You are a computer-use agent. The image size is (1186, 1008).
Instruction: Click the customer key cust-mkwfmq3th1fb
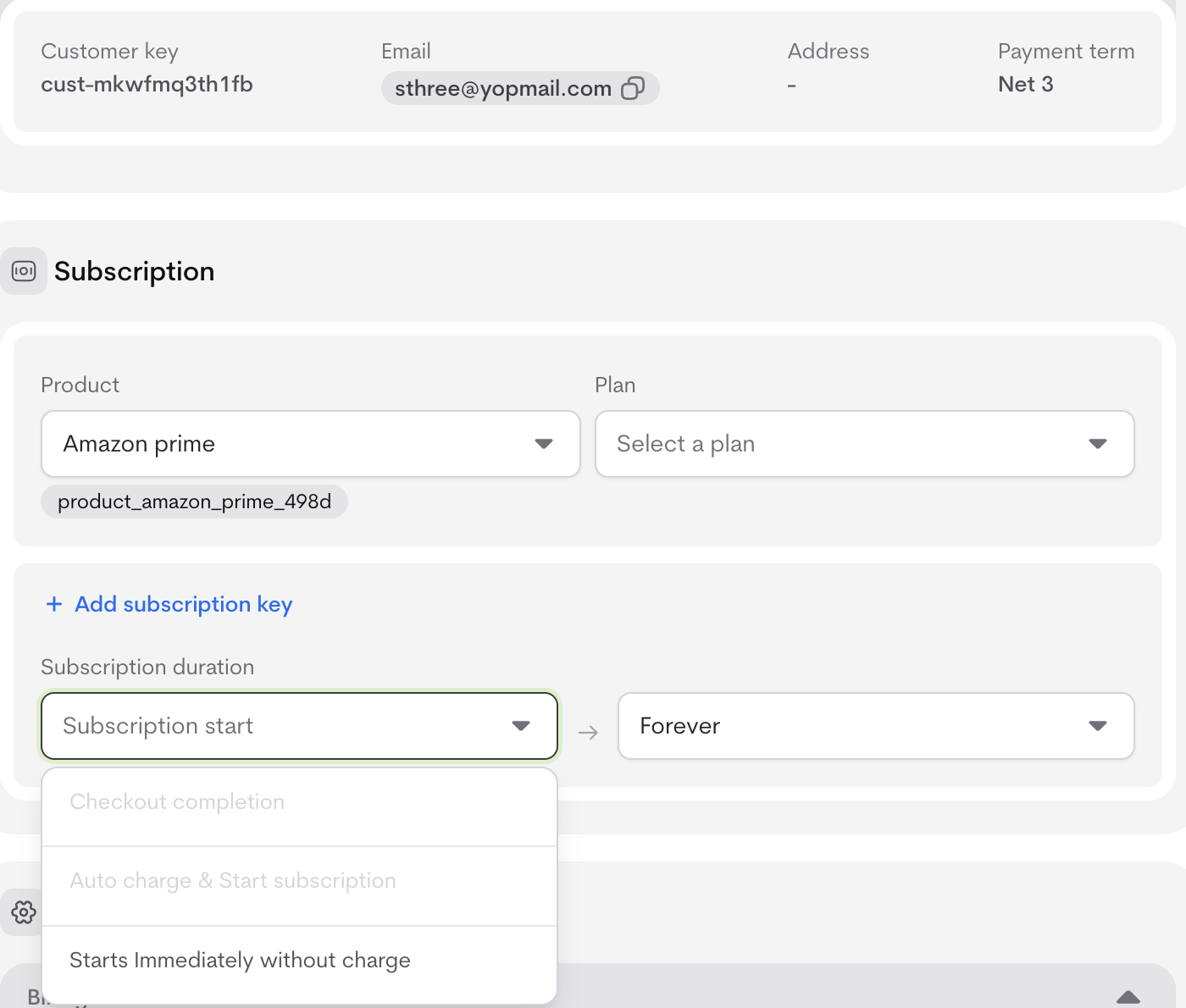(x=147, y=85)
